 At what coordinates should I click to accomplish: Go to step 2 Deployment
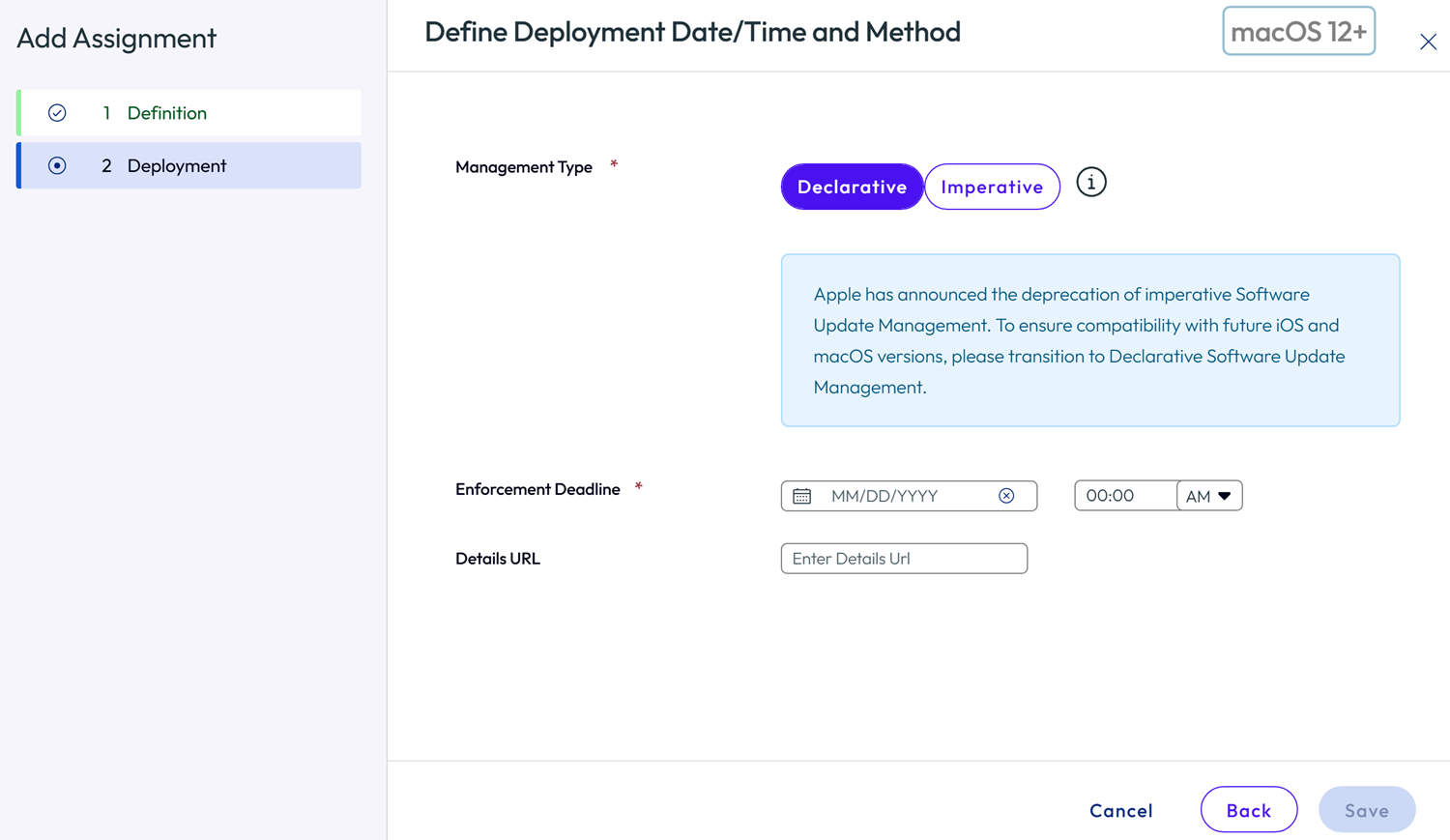(189, 165)
